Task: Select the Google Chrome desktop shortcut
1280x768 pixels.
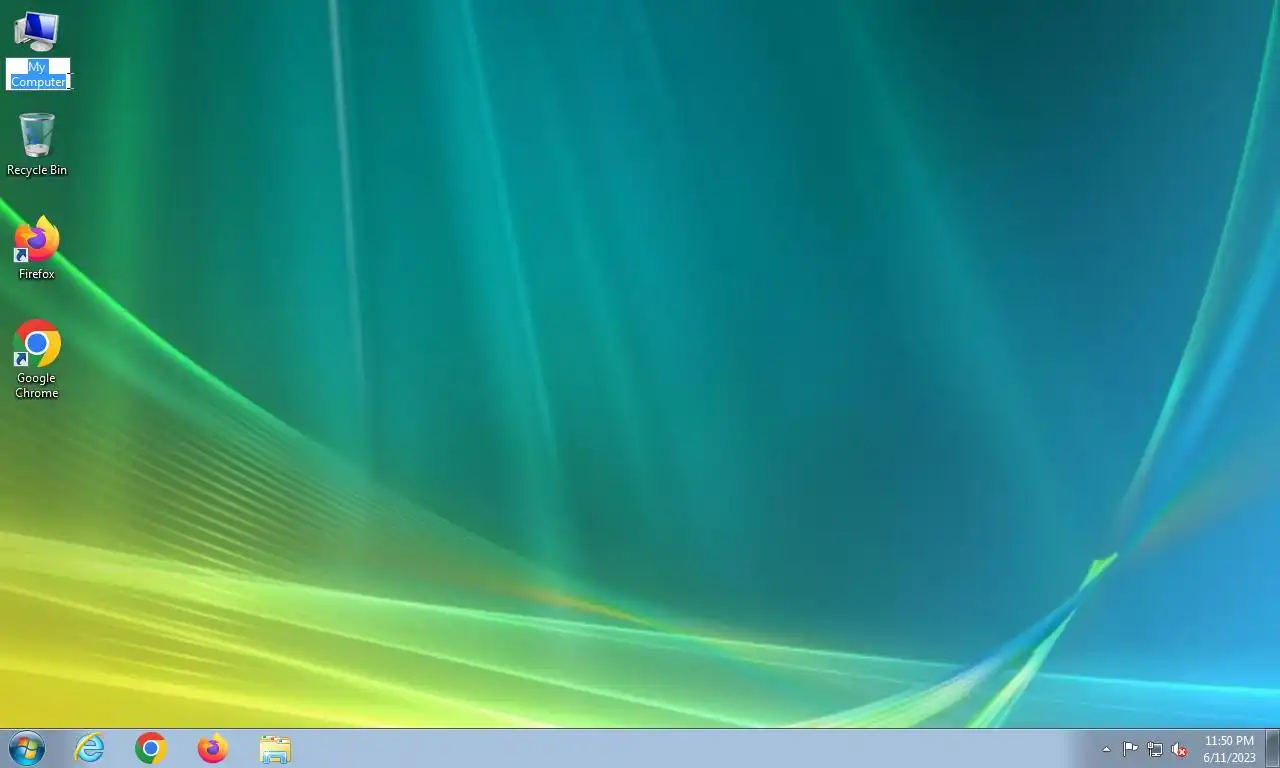Action: 37,343
